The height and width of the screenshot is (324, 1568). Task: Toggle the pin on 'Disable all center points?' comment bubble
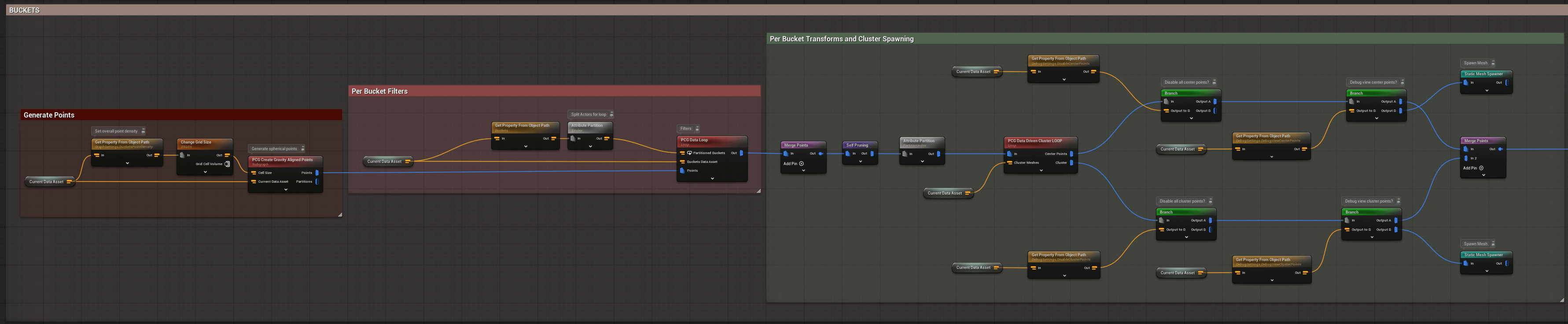pyautogui.click(x=1214, y=82)
